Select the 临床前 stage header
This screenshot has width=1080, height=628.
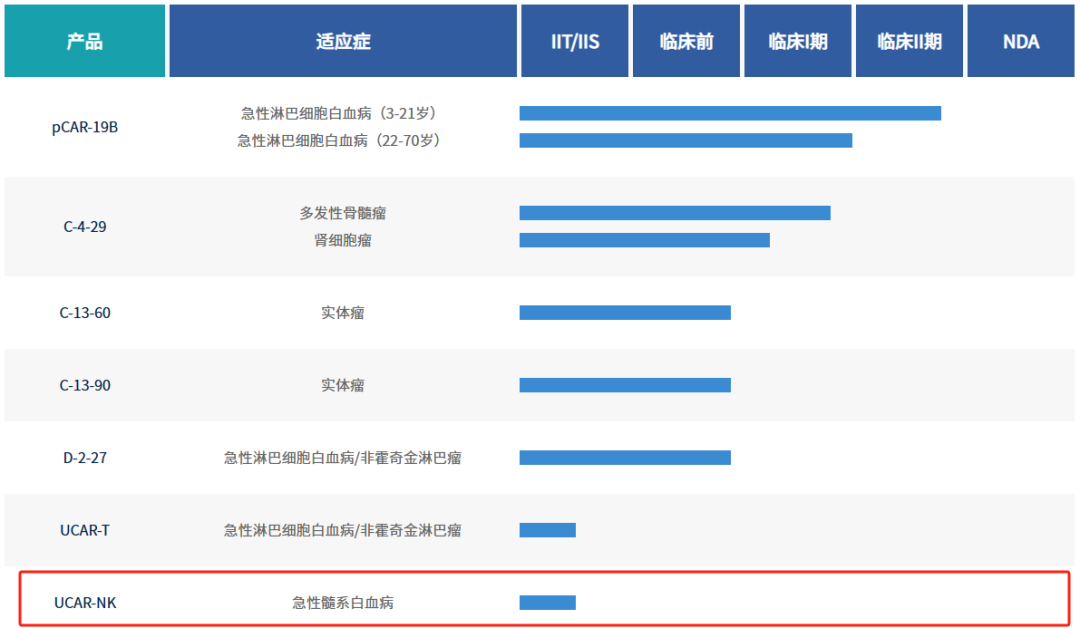point(686,41)
